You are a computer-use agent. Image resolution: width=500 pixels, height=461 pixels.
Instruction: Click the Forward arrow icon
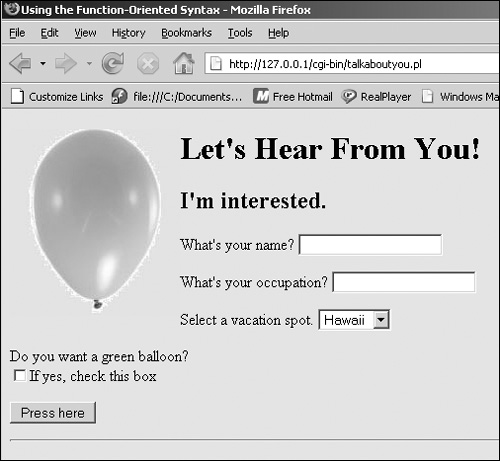[66, 63]
